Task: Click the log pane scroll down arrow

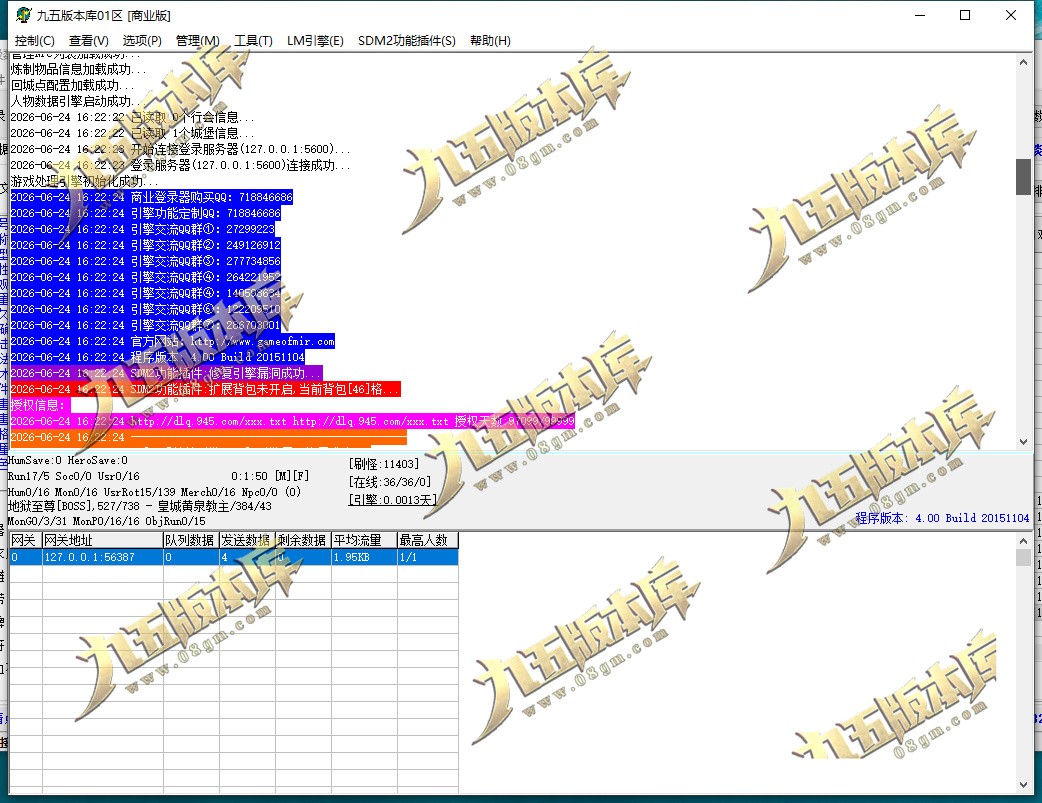Action: 1023,442
